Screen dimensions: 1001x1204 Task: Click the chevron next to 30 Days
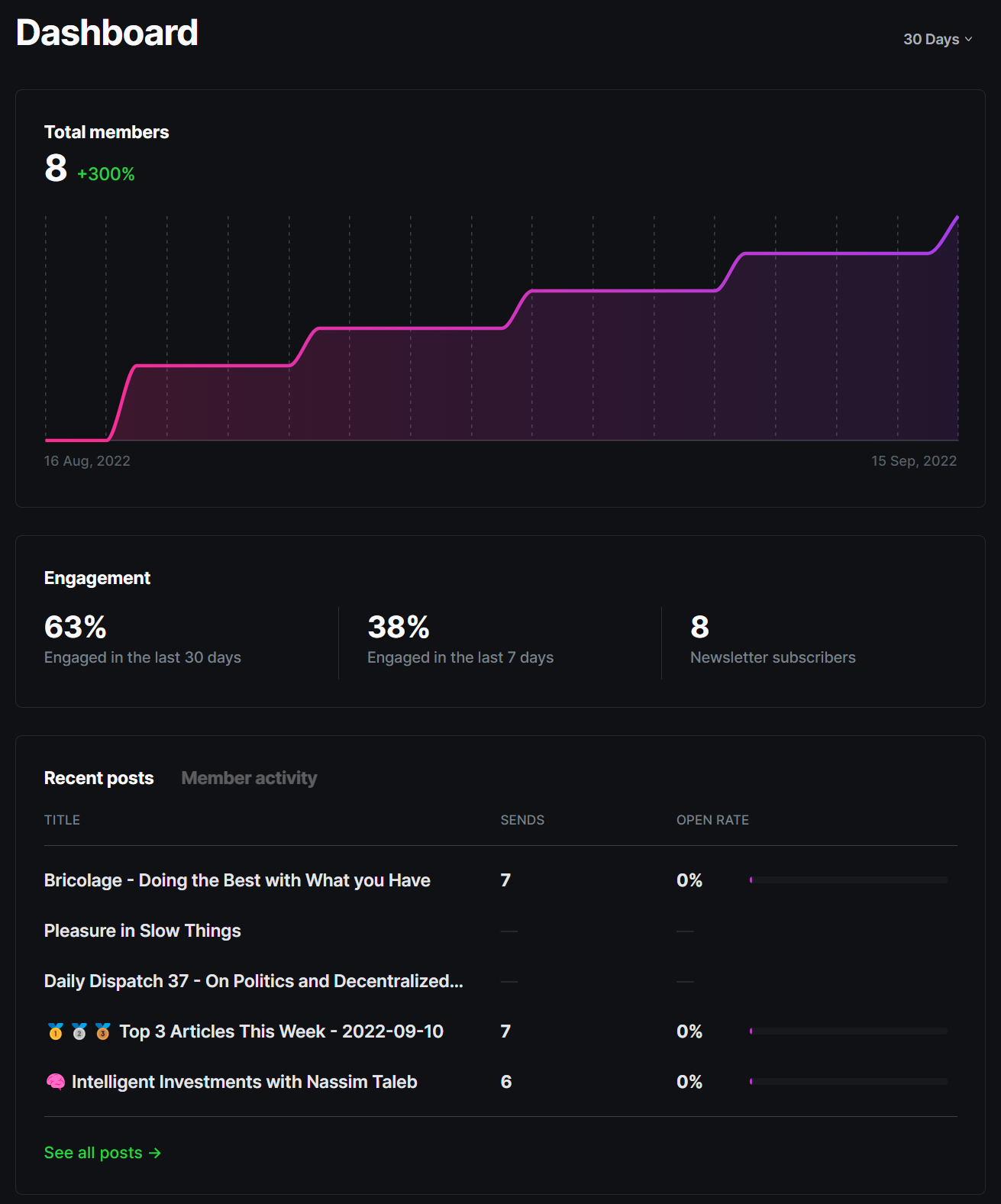point(969,39)
